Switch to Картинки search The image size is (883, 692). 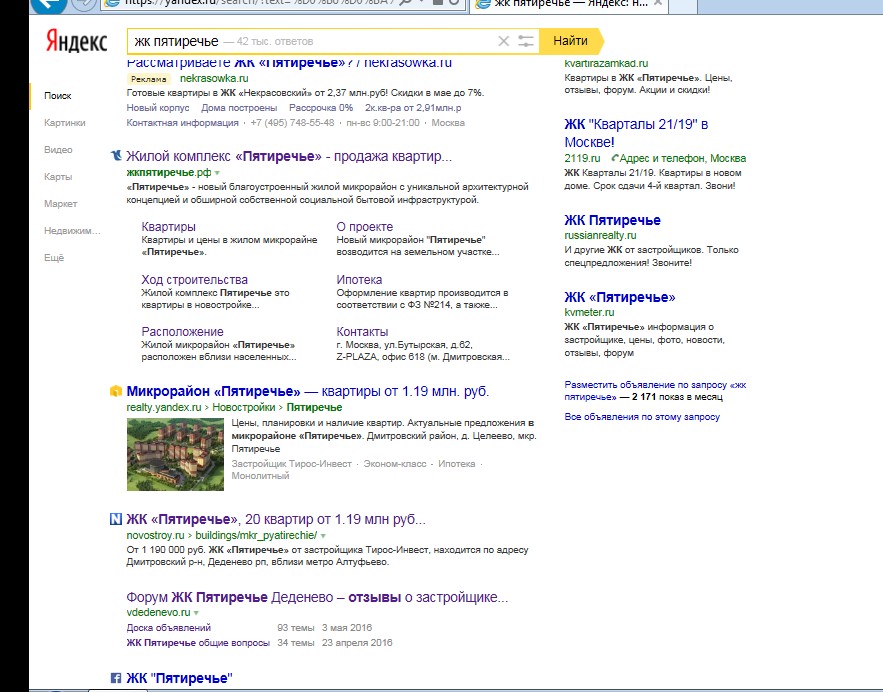[x=65, y=123]
